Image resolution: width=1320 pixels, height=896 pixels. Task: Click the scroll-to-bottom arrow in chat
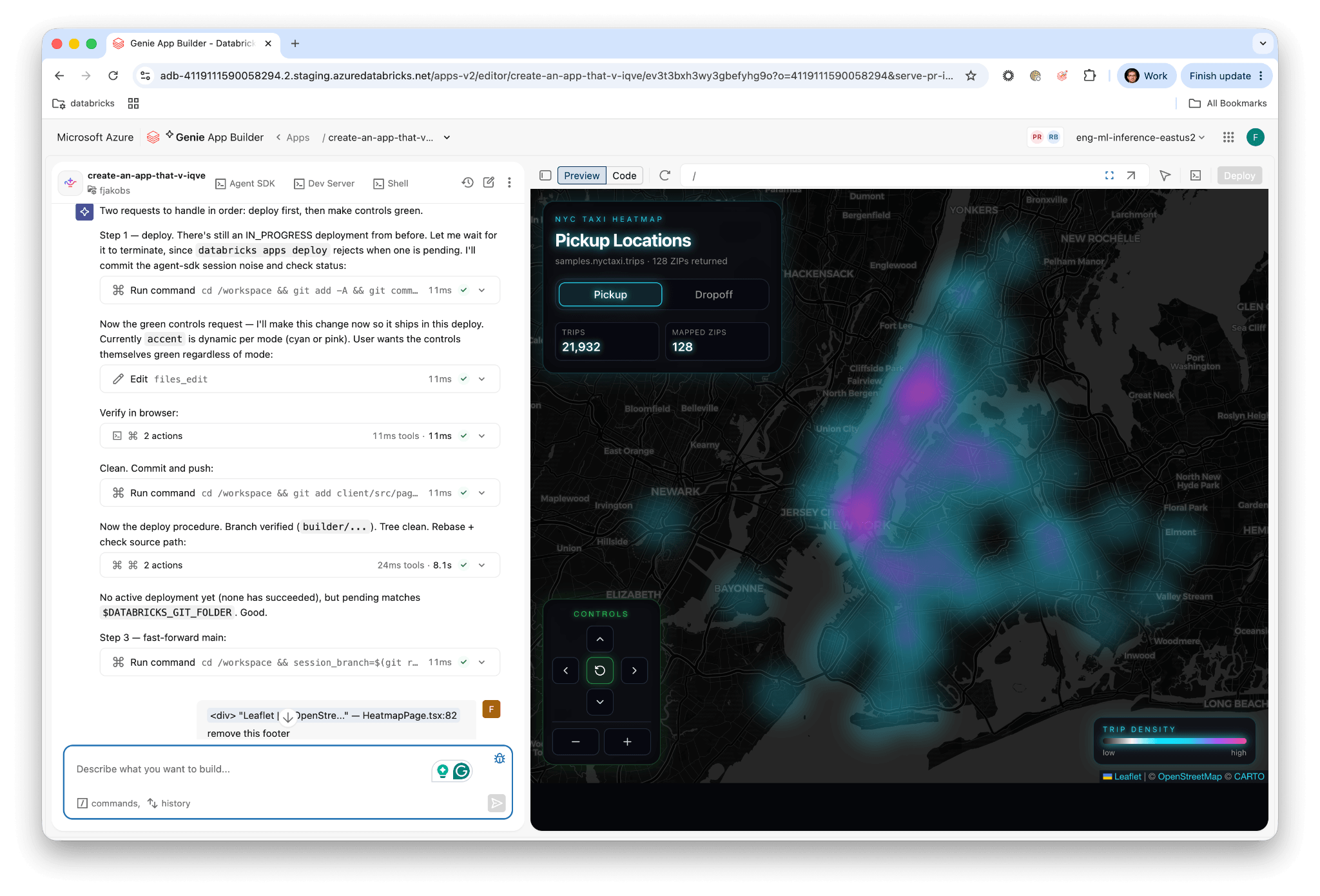coord(288,717)
